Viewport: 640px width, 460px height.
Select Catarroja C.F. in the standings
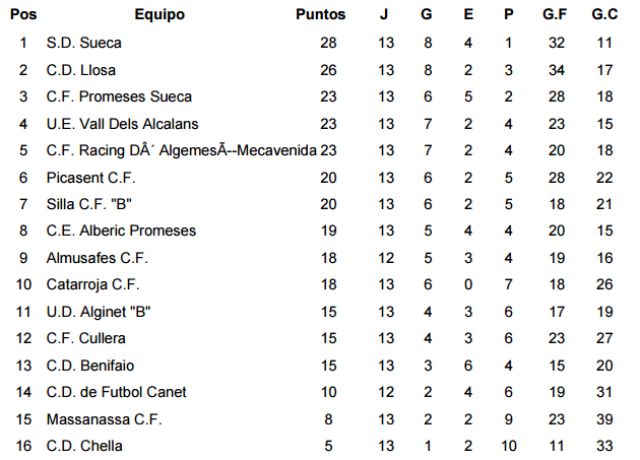click(93, 285)
